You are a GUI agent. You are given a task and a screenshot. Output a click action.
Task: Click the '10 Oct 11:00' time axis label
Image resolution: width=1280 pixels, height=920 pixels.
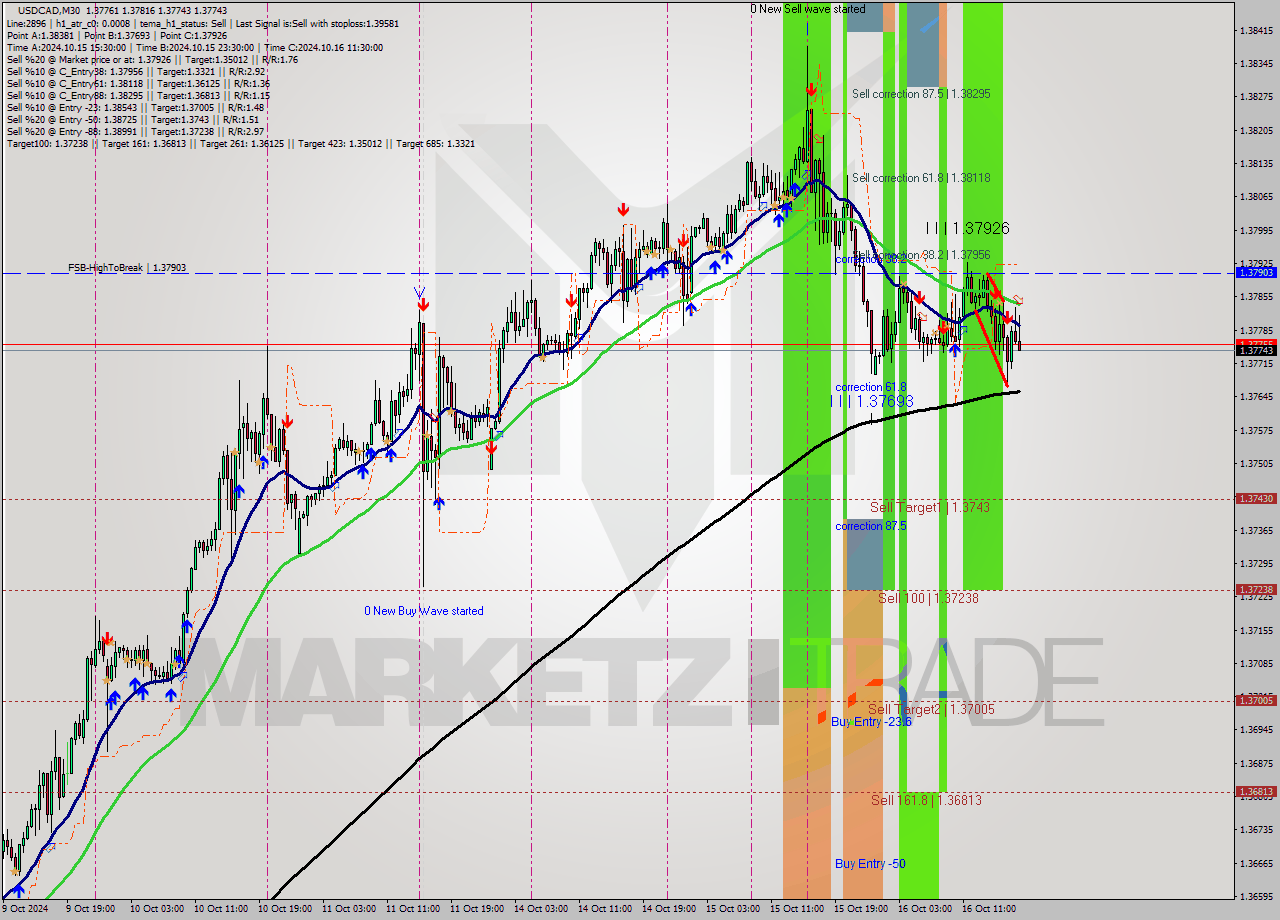pyautogui.click(x=222, y=909)
